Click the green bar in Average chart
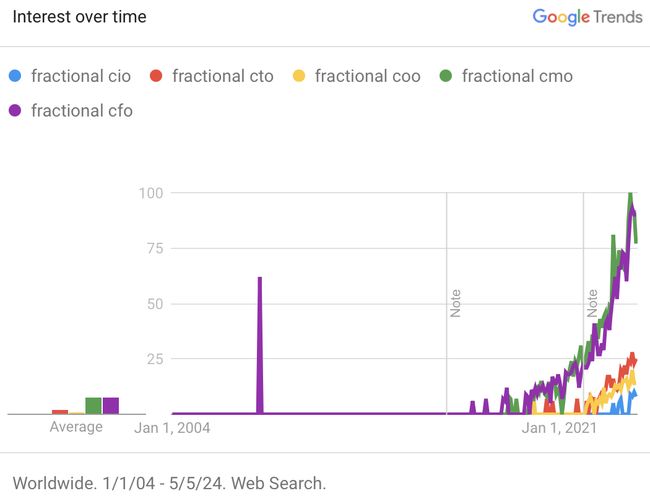The image size is (650, 498). coord(93,405)
